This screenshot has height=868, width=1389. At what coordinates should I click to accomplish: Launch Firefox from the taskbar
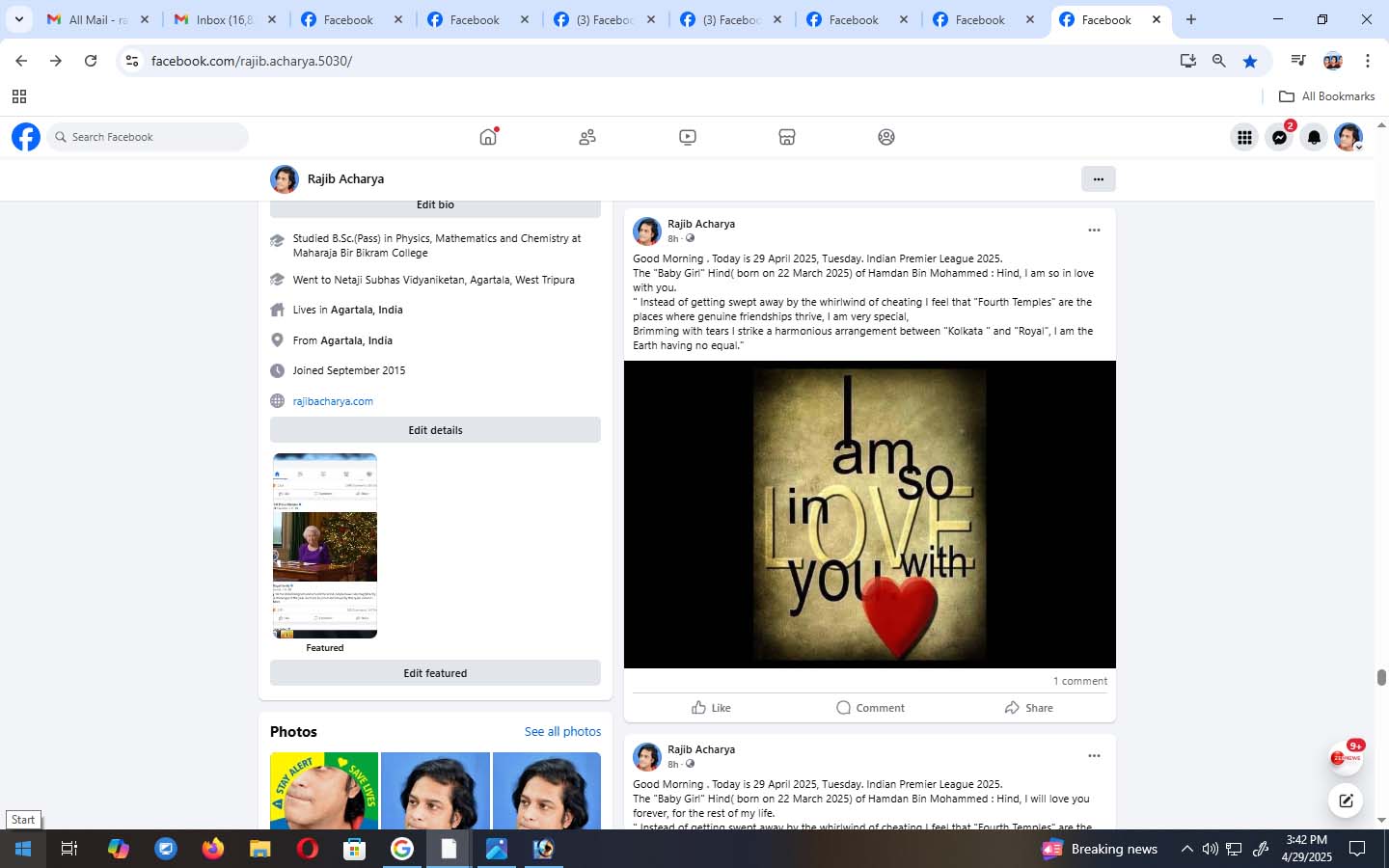point(212,849)
